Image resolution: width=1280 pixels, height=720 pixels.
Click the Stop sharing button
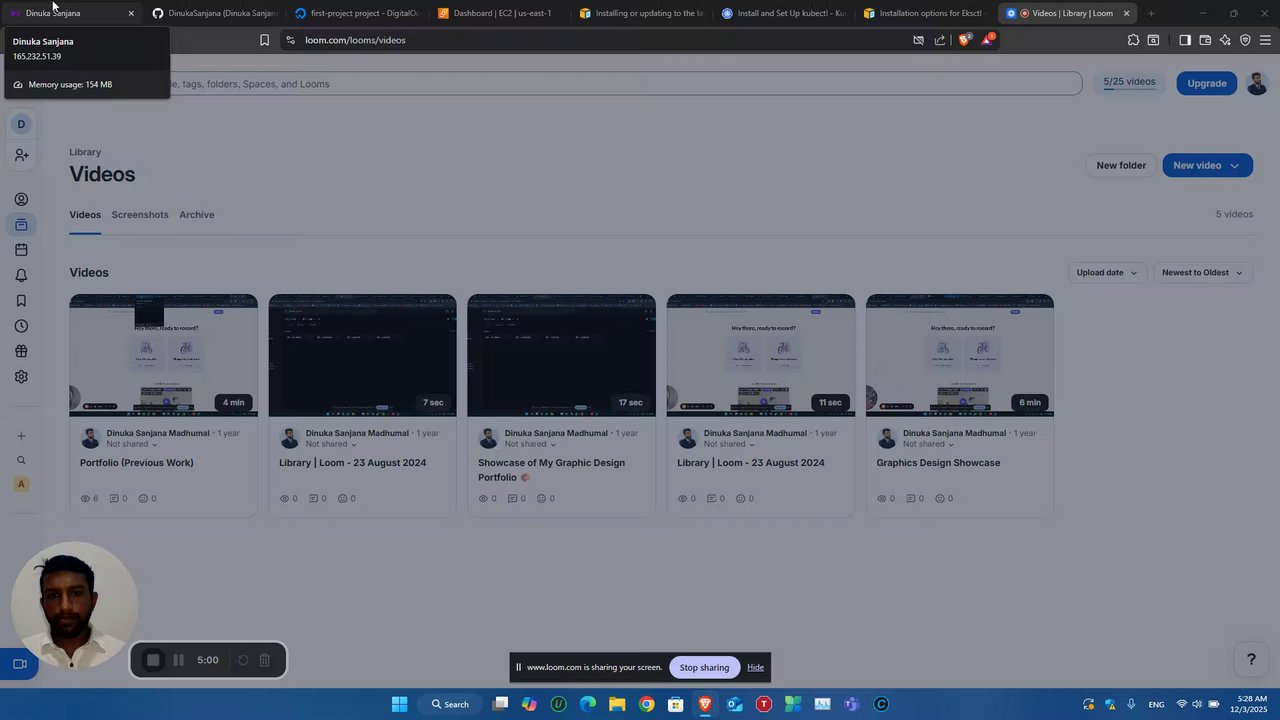[705, 667]
